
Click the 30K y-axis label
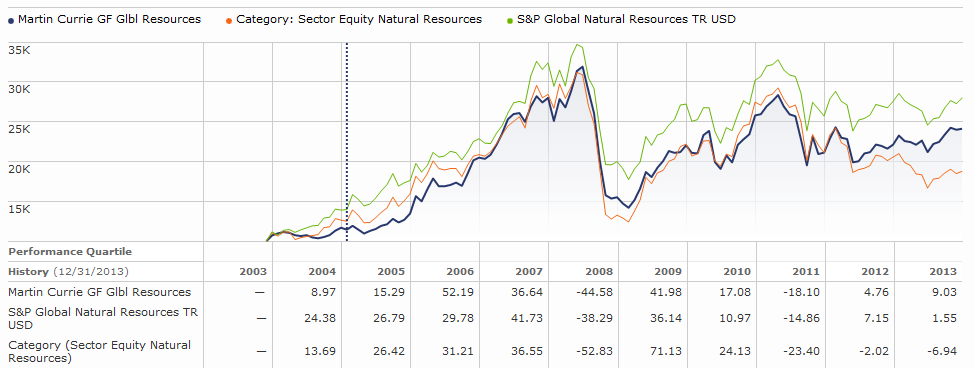click(19, 90)
